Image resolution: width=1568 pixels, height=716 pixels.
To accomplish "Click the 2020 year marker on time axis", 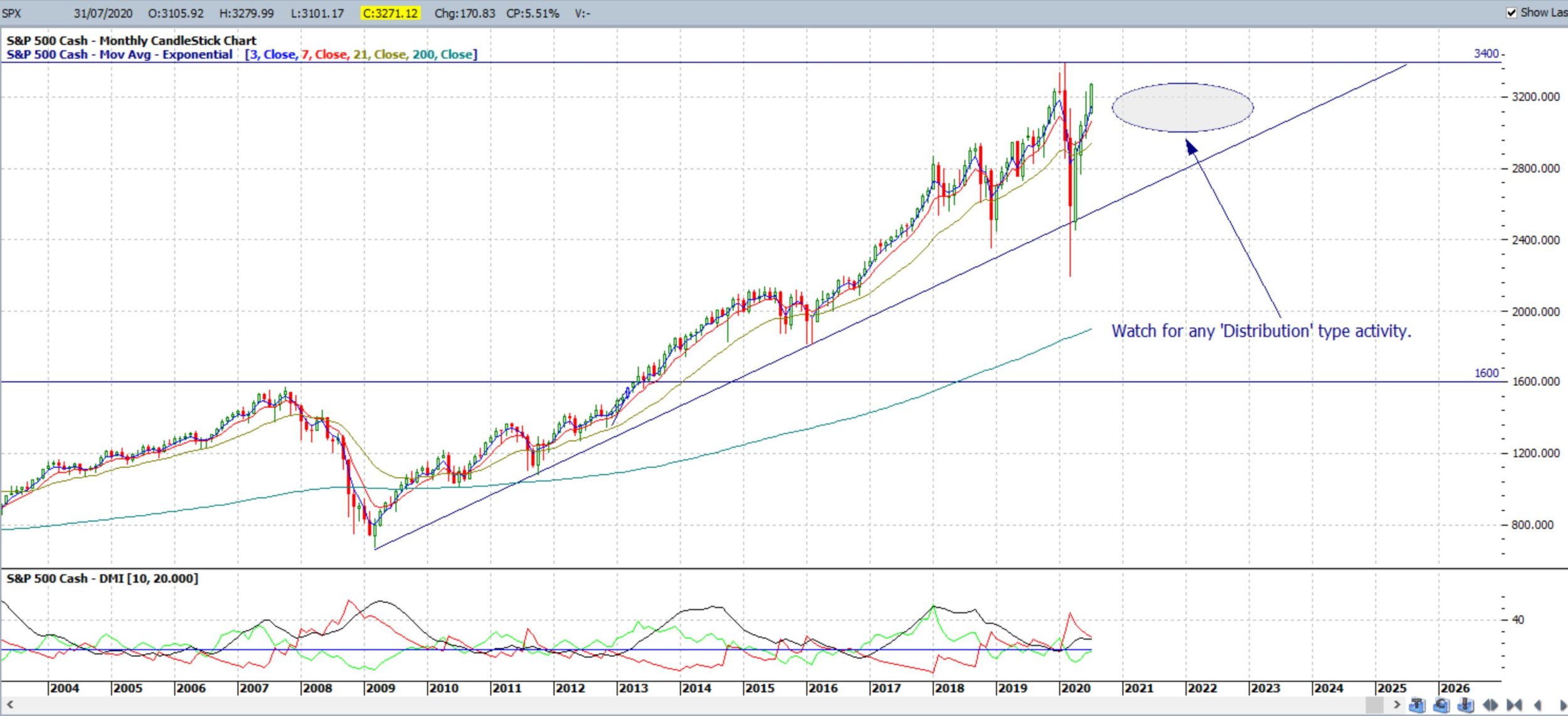I will pyautogui.click(x=1076, y=688).
